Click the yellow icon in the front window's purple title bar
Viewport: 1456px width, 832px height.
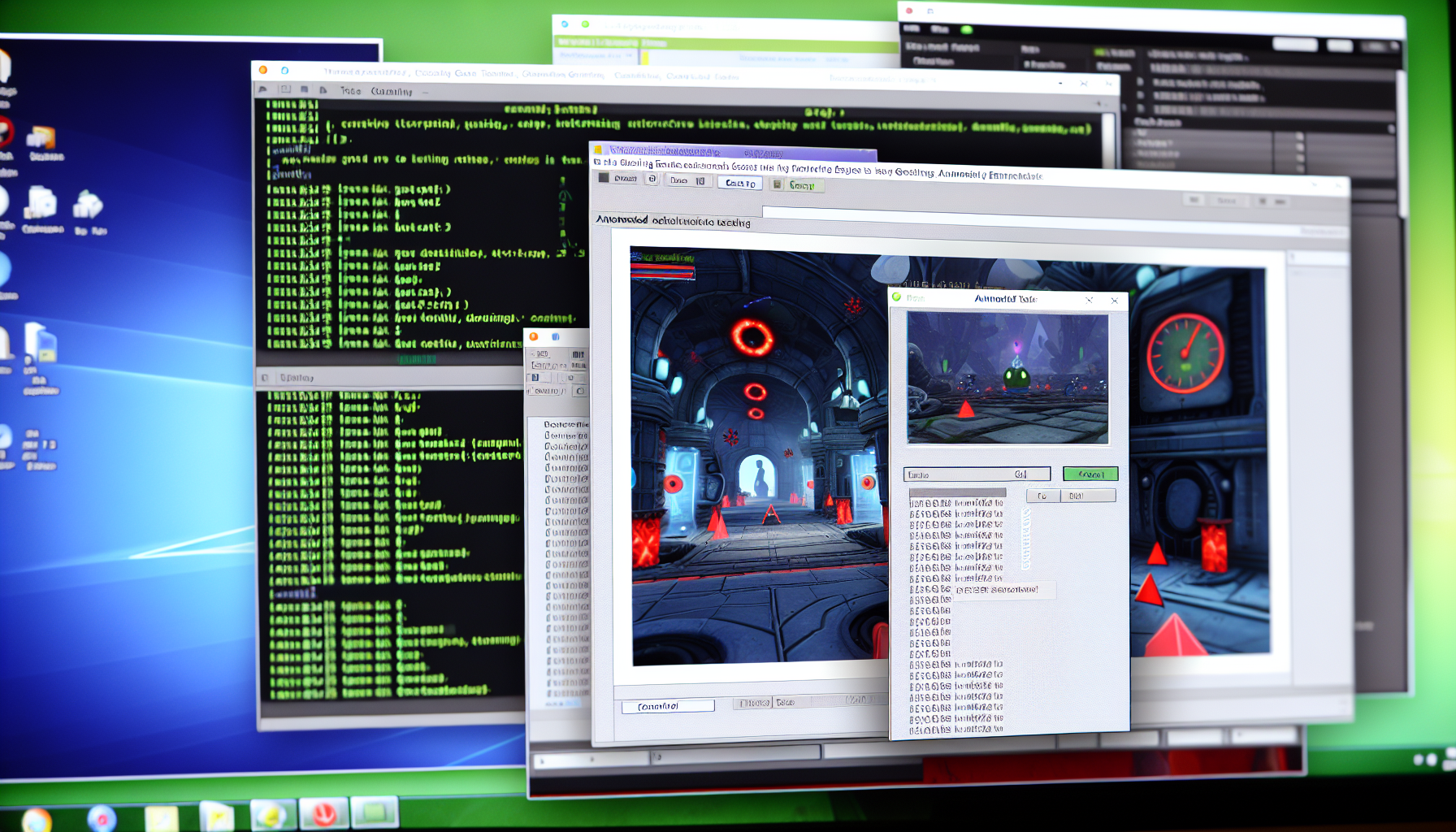click(598, 149)
